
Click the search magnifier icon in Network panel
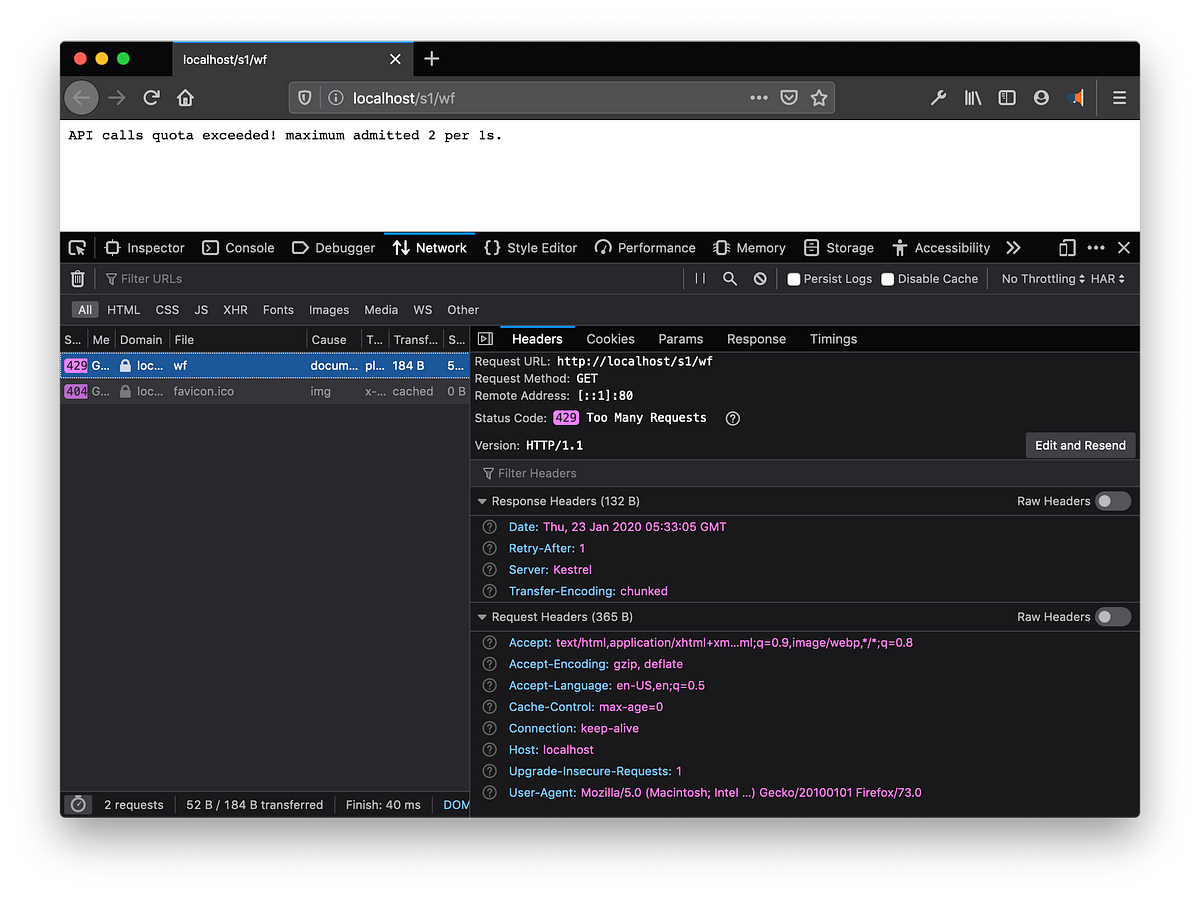click(x=730, y=279)
